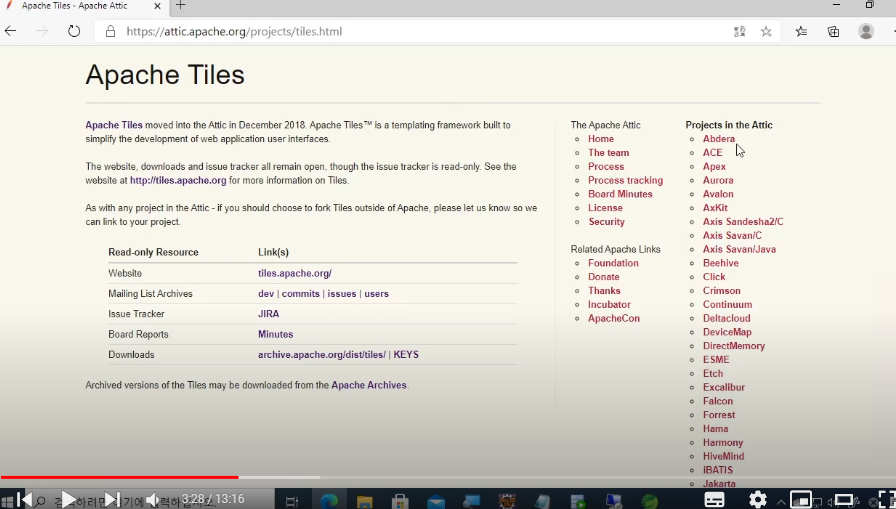896x509 pixels.
Task: Open the HiveMind project link
Action: tap(723, 456)
